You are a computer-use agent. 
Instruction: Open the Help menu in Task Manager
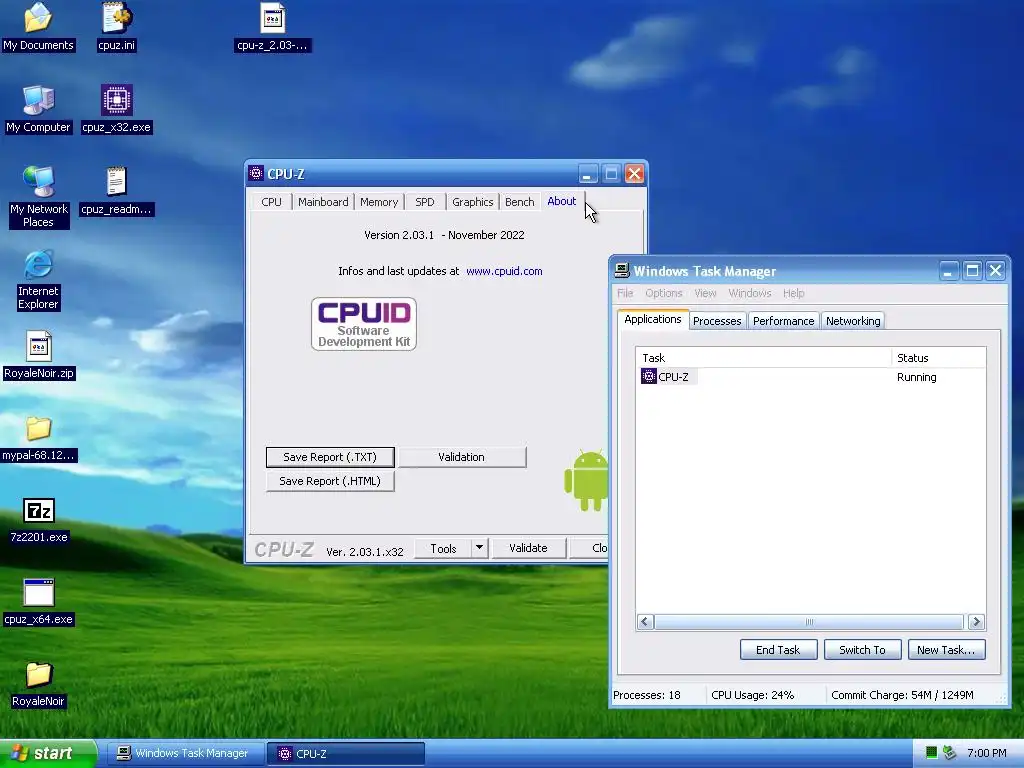pyautogui.click(x=793, y=293)
